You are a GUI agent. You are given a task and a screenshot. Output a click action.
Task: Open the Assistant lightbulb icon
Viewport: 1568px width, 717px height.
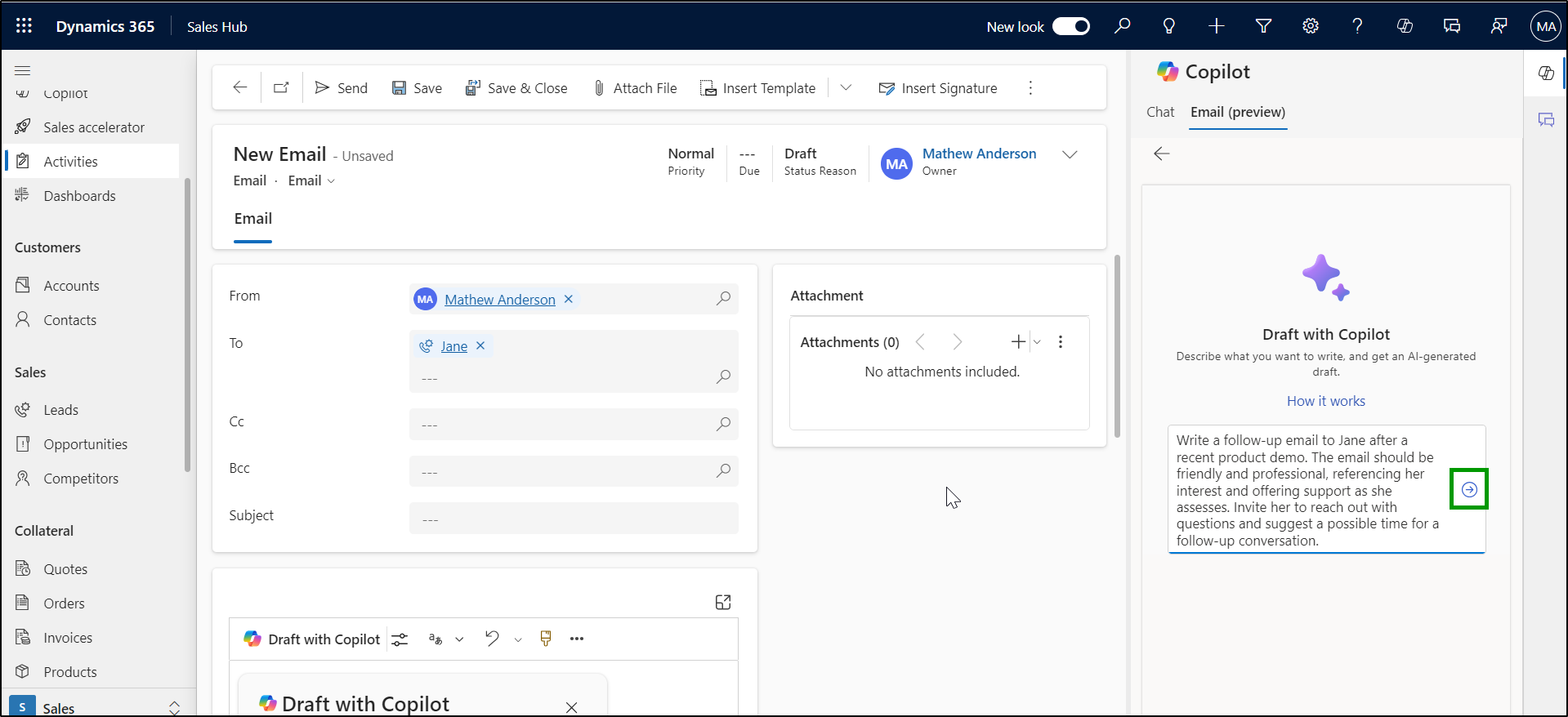point(1169,26)
